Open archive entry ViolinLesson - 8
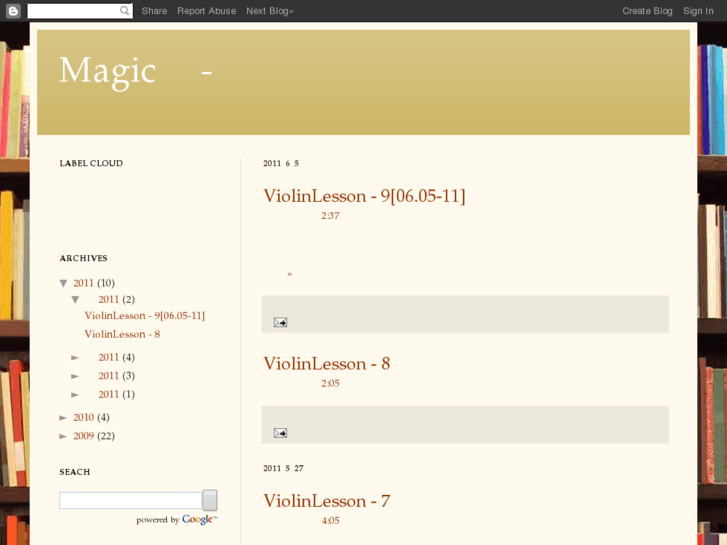This screenshot has width=727, height=545. [122, 334]
